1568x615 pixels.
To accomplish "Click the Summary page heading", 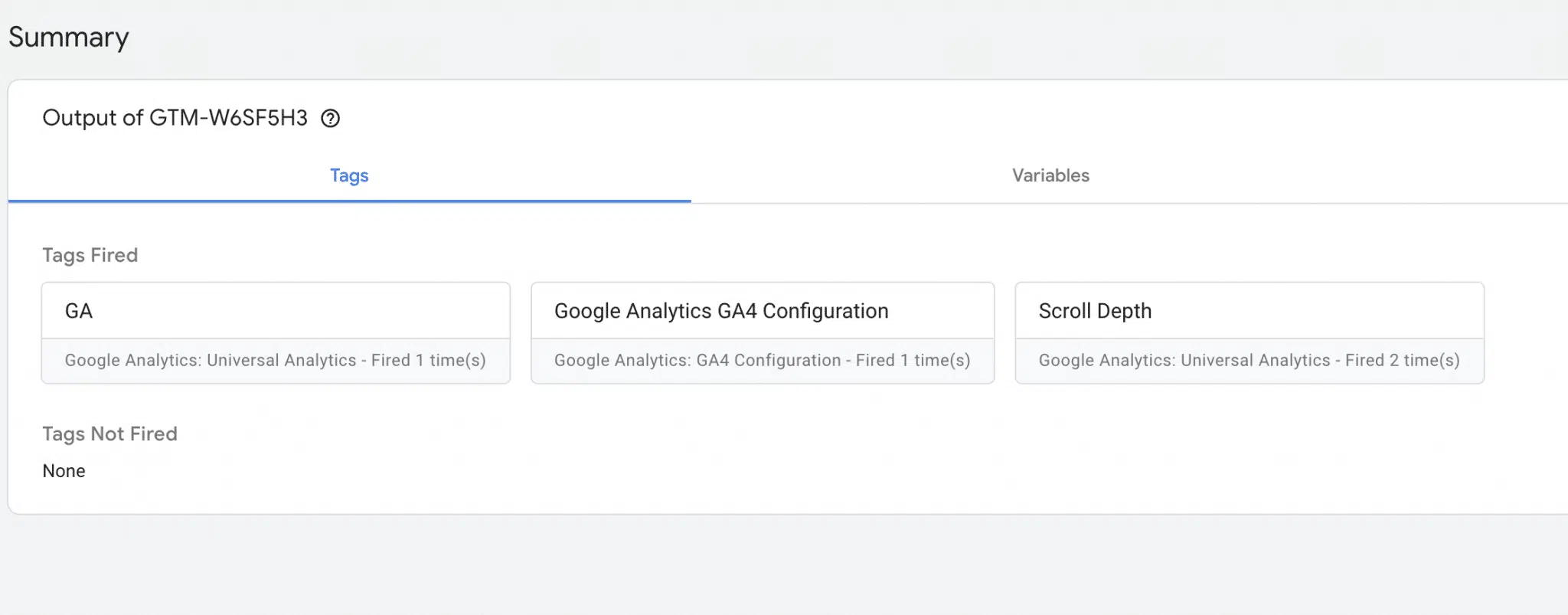I will 69,38.
